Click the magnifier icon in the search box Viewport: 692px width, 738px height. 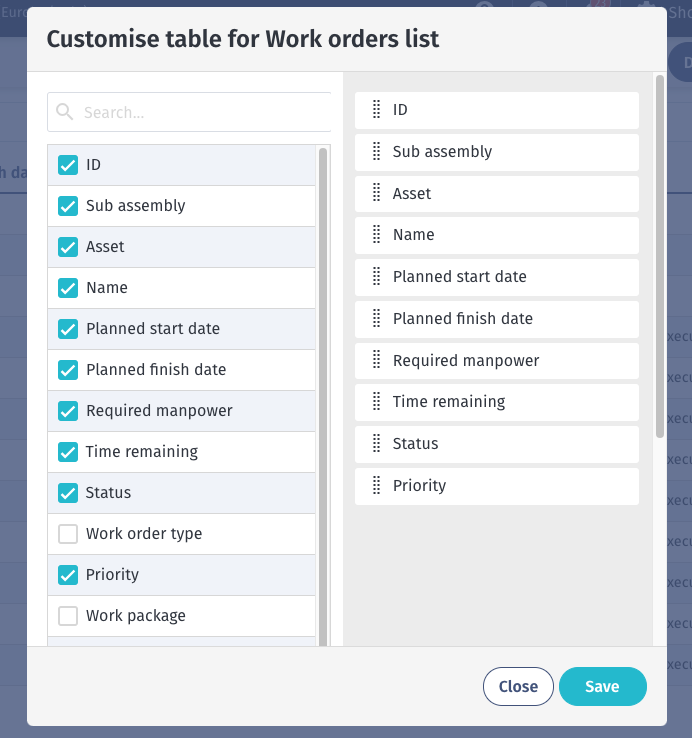(x=64, y=112)
